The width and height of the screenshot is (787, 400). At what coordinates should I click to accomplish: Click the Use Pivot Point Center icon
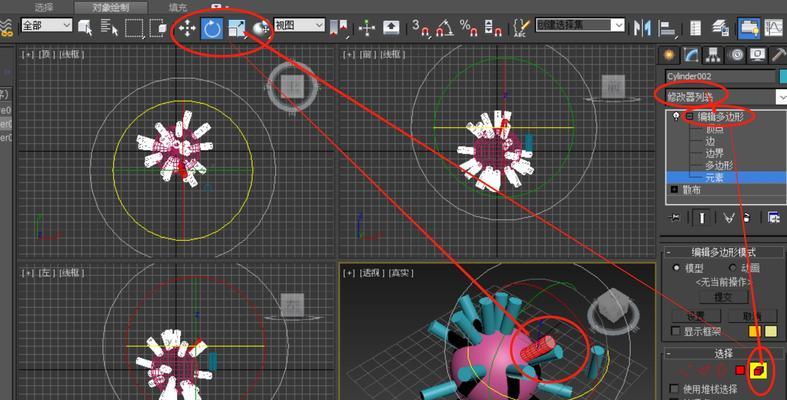(339, 28)
